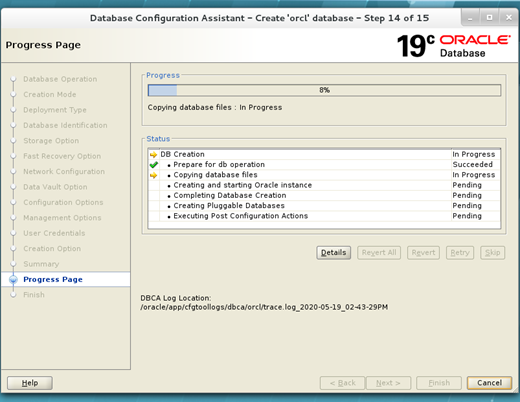Select the DB Creation status row
Screen dimensions: 520x402
[x=324, y=154]
